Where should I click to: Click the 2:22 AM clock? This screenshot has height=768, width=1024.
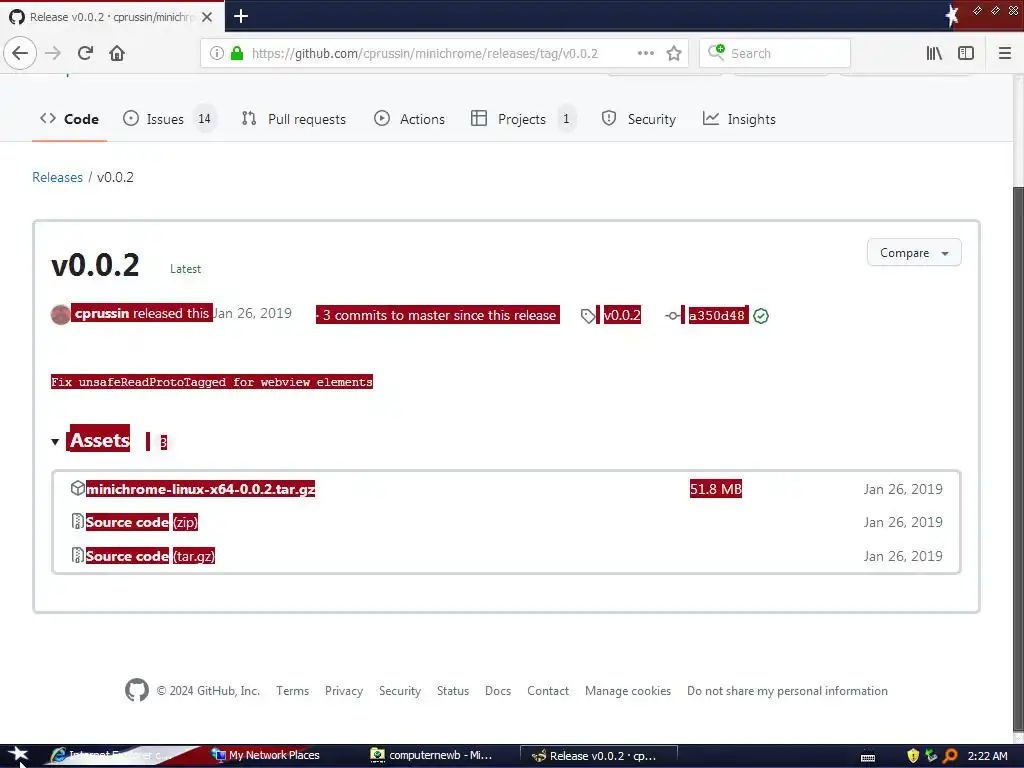click(x=987, y=756)
